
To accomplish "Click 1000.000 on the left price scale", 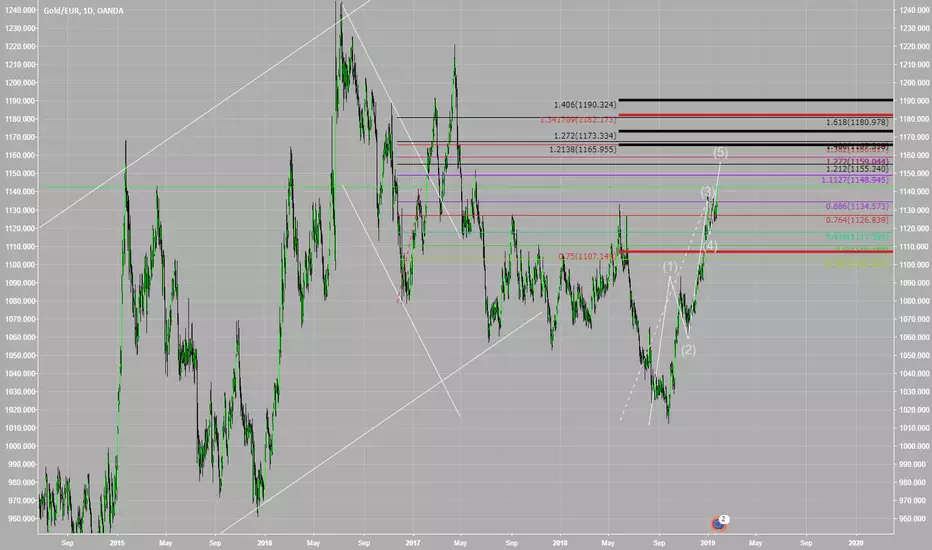I will coord(20,446).
